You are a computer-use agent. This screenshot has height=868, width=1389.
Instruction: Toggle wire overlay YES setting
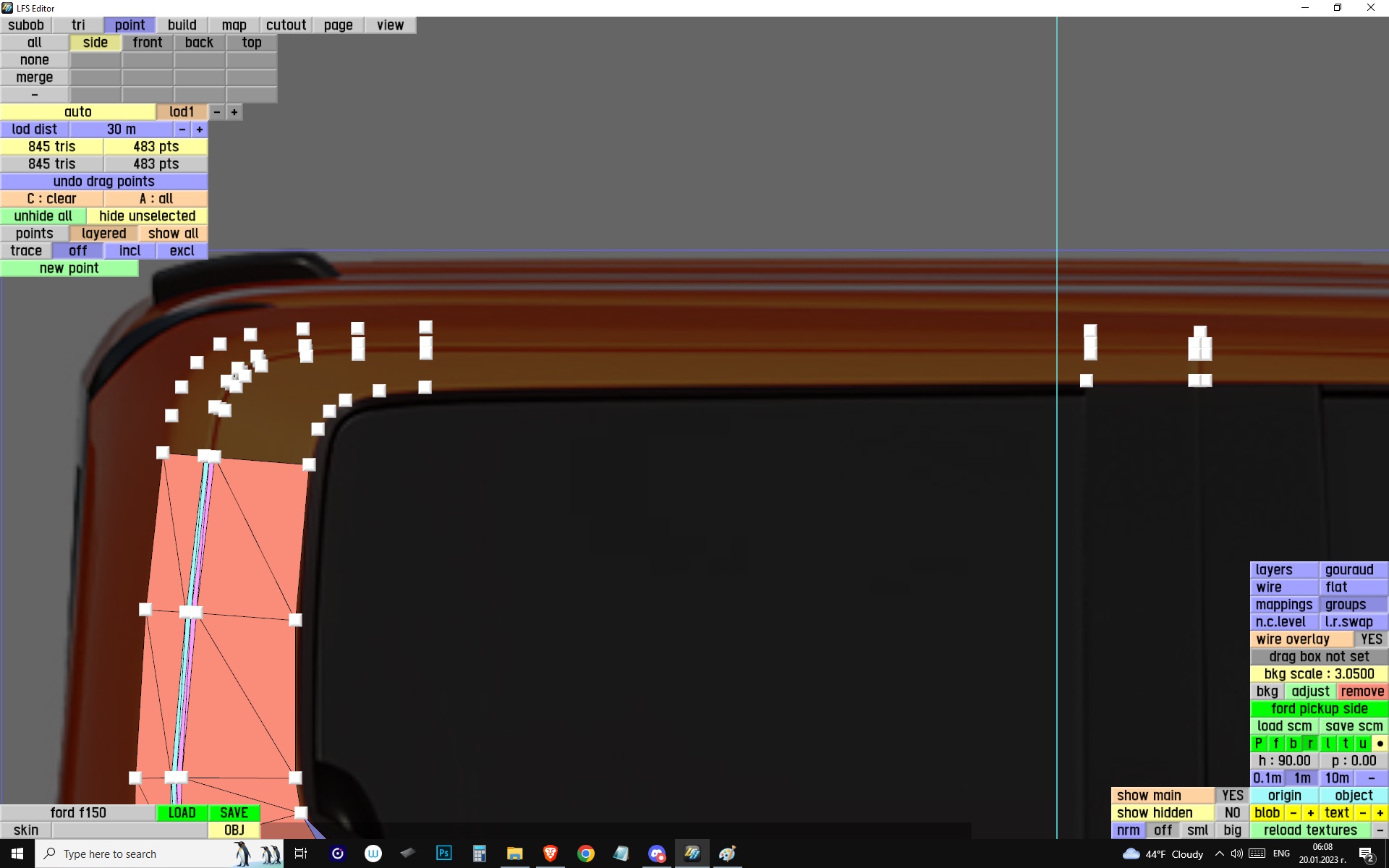(x=1370, y=639)
